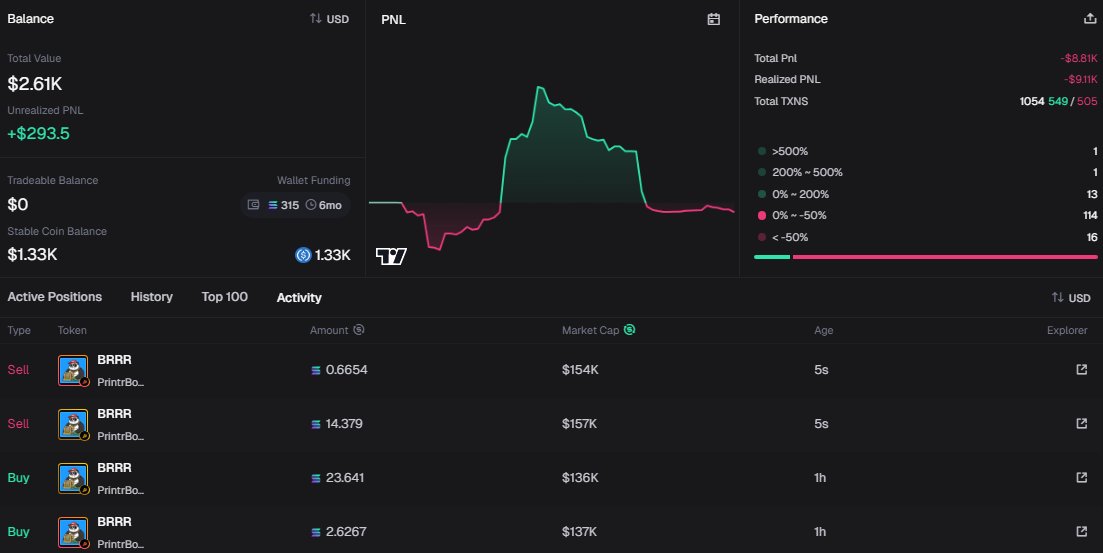Click the Solana icon beside 2.6267

[x=316, y=533]
